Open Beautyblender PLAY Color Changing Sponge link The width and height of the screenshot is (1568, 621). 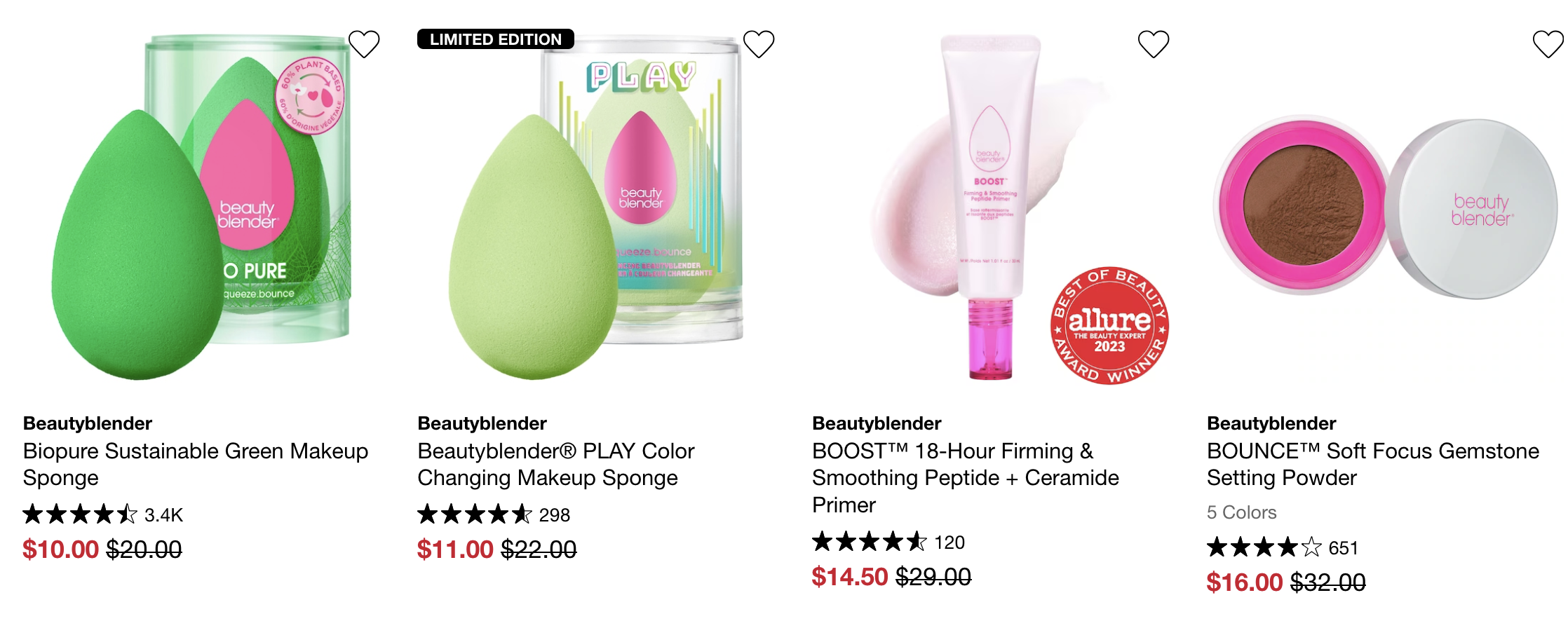click(556, 464)
